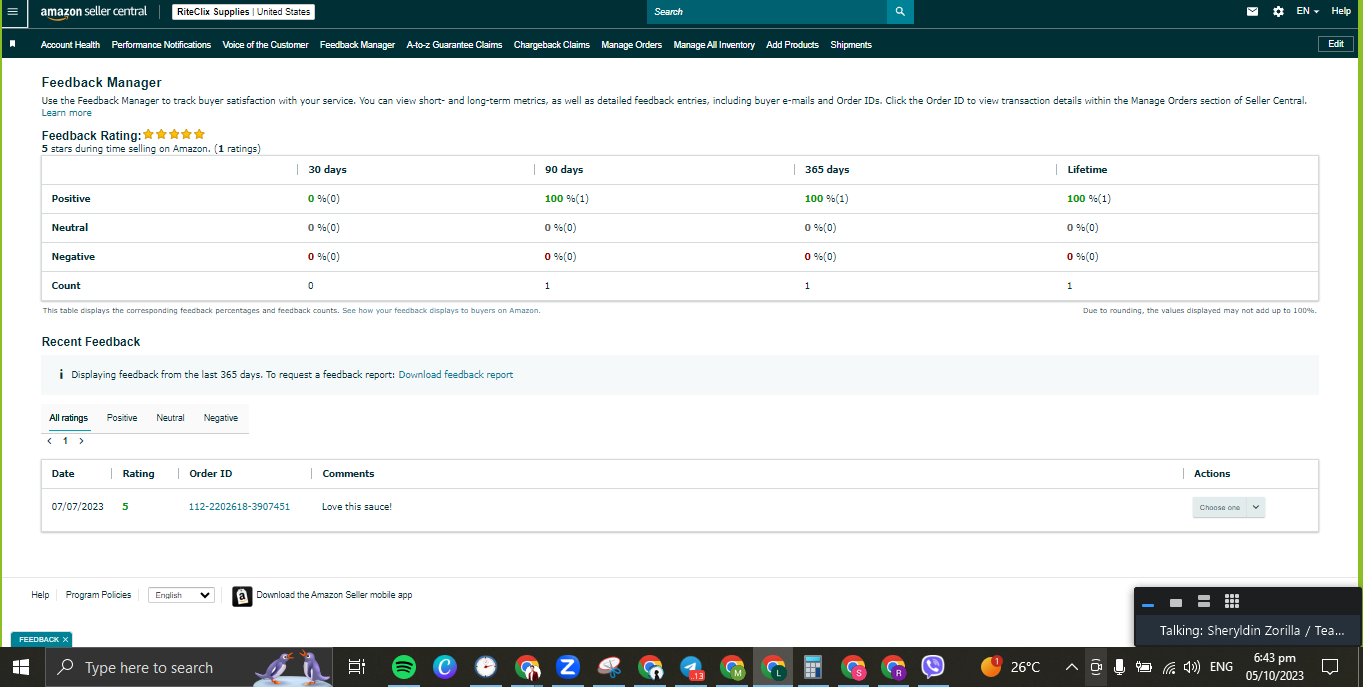1363x687 pixels.
Task: Open the settings gear icon
Action: click(1278, 12)
